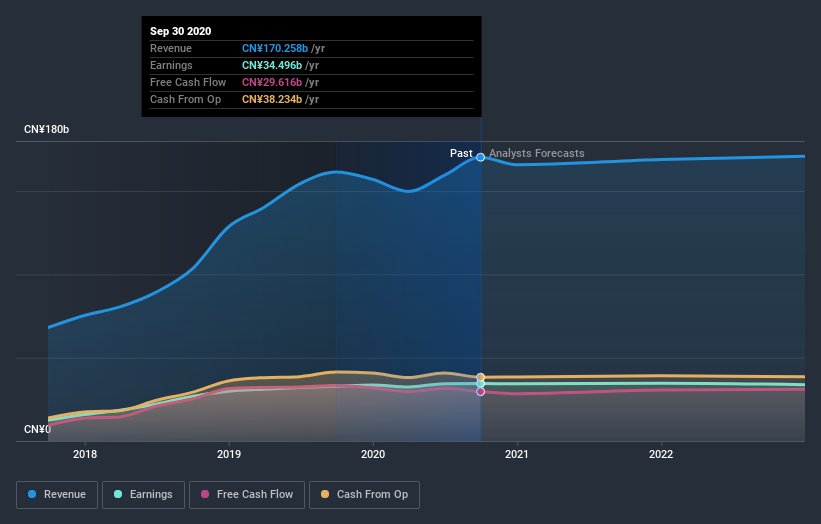The width and height of the screenshot is (821, 524).
Task: Click the CN¥180b y-axis label
Action: click(x=47, y=129)
